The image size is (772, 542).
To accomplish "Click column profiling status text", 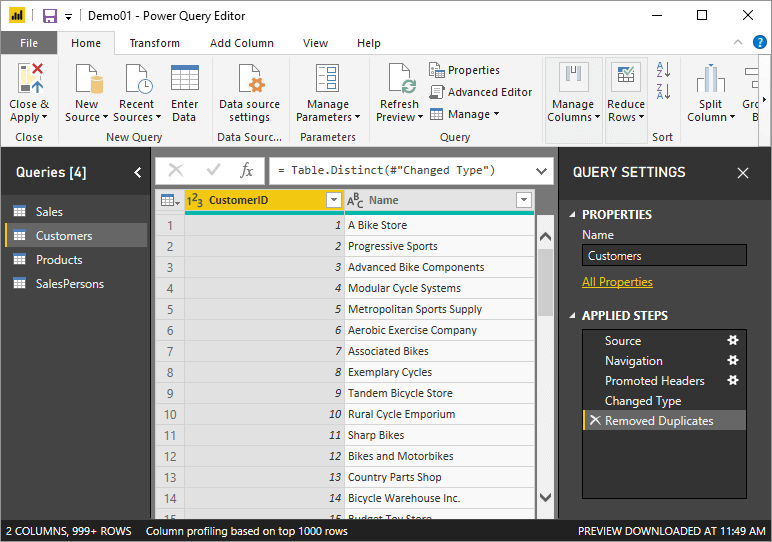I will [247, 531].
